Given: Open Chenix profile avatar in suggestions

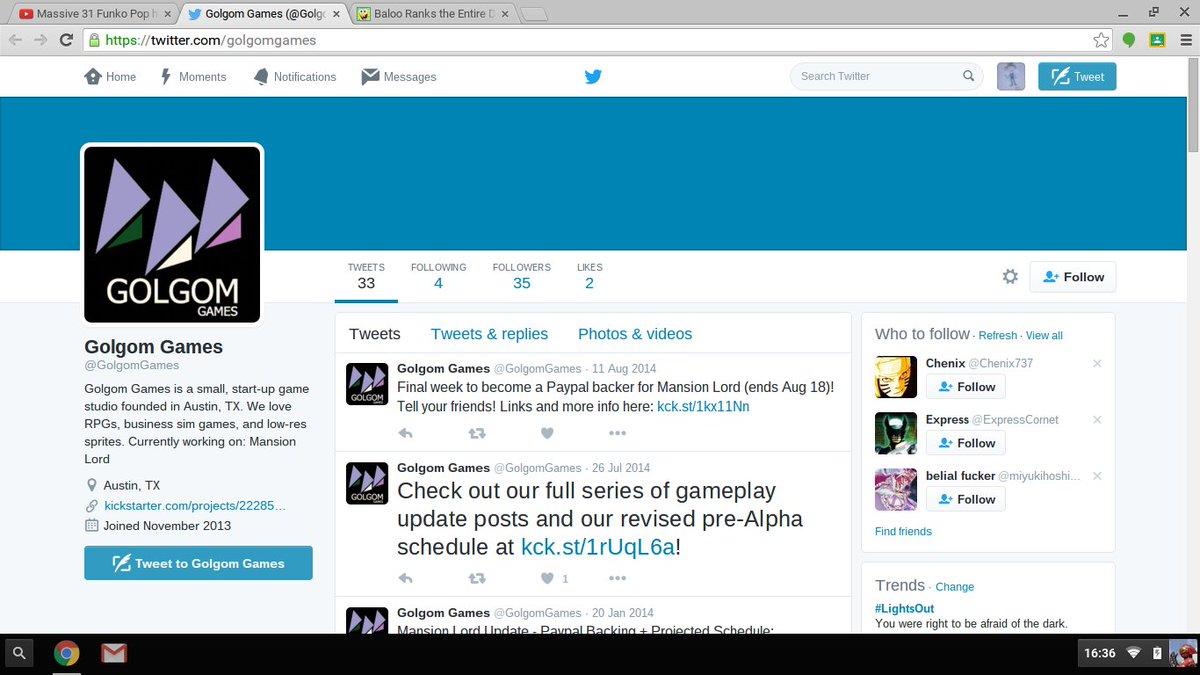Looking at the screenshot, I should click(x=896, y=377).
